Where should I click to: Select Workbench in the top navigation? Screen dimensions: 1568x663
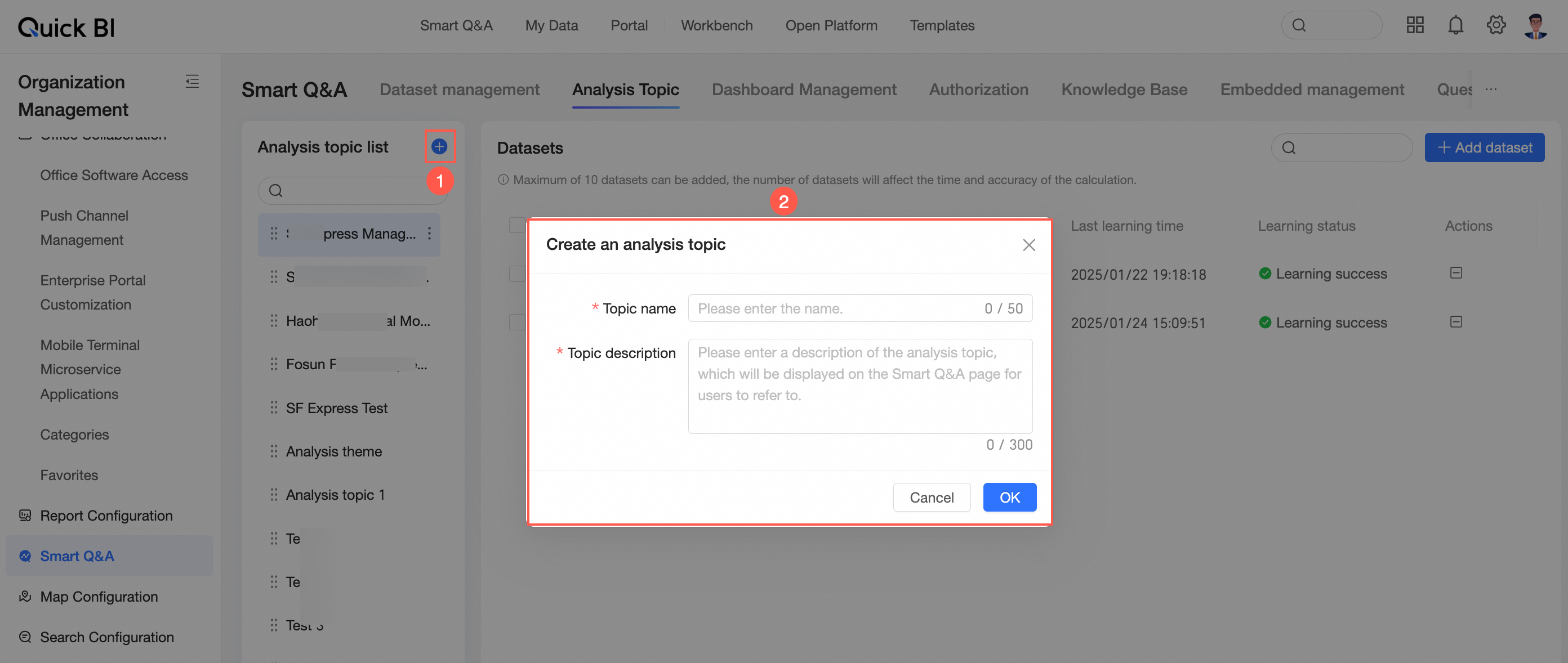(717, 25)
